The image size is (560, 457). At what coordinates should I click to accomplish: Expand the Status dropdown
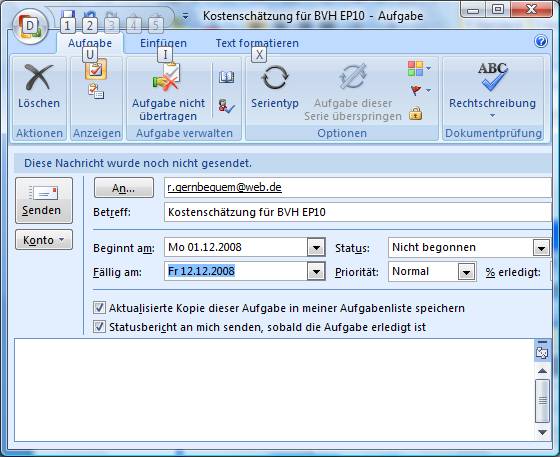point(541,247)
